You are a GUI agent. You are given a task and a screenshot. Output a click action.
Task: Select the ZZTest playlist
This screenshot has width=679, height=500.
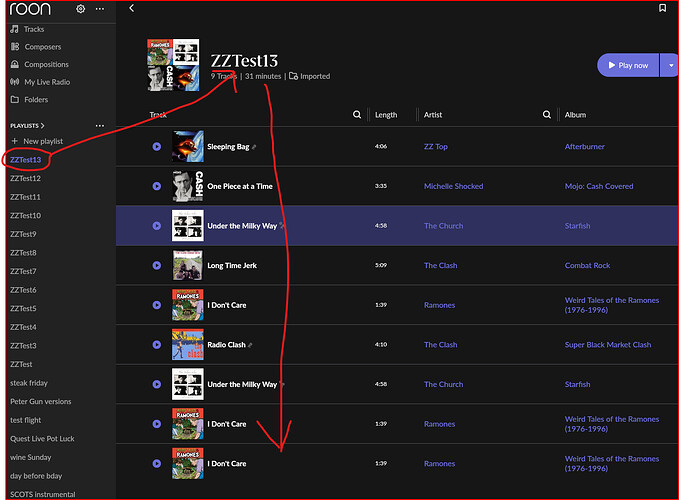(21, 365)
